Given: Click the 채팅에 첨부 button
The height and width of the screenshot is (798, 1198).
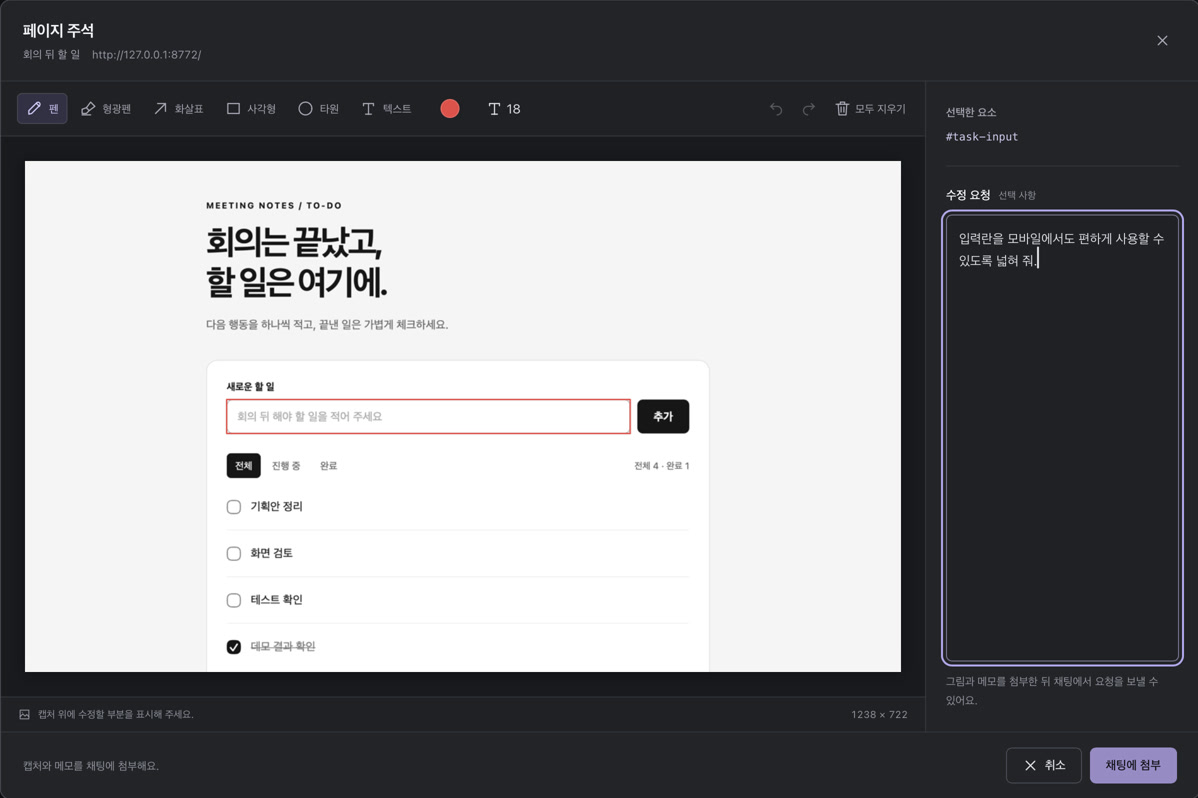Looking at the screenshot, I should [1133, 765].
